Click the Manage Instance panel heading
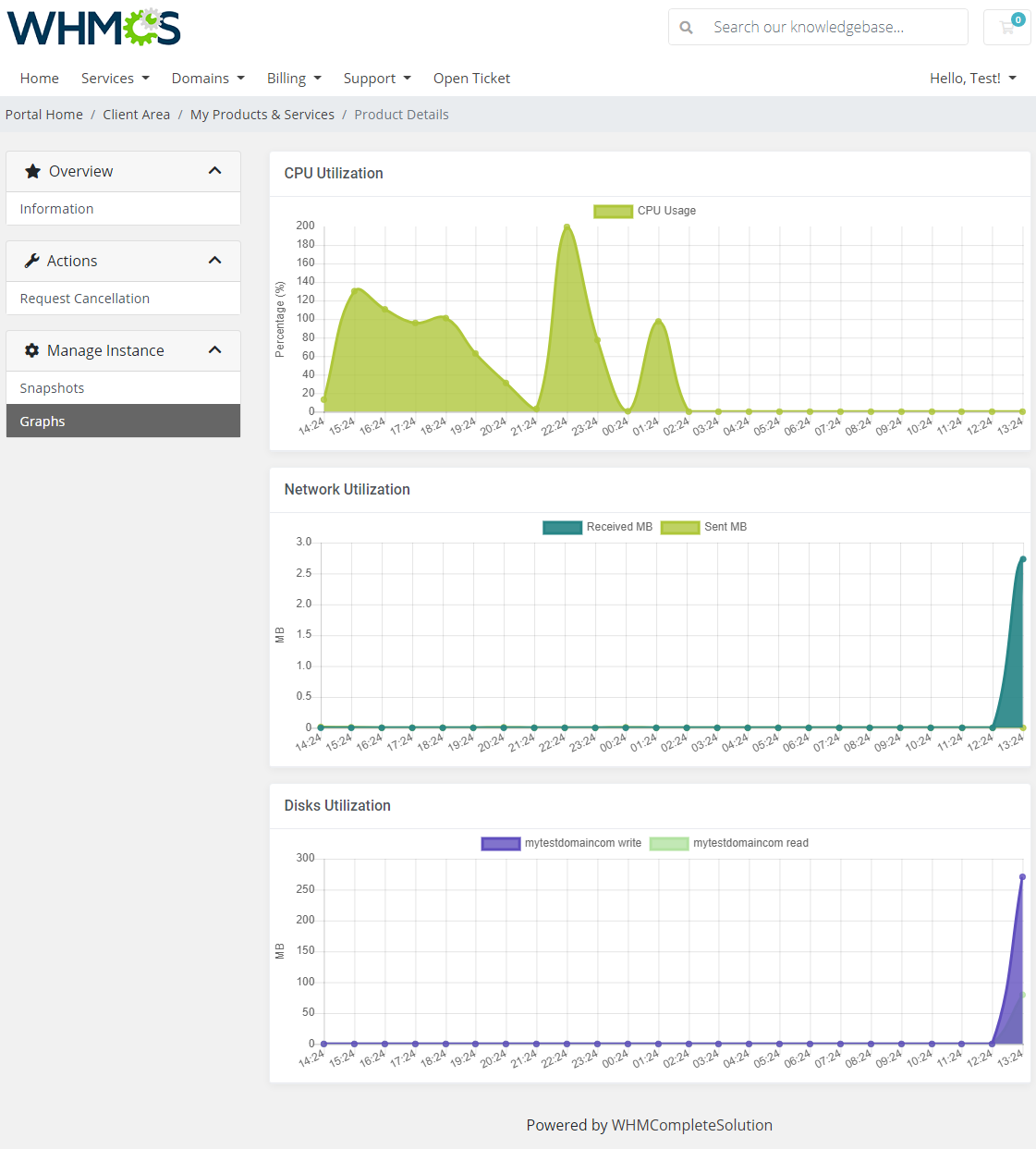Image resolution: width=1036 pixels, height=1149 pixels. tap(123, 350)
